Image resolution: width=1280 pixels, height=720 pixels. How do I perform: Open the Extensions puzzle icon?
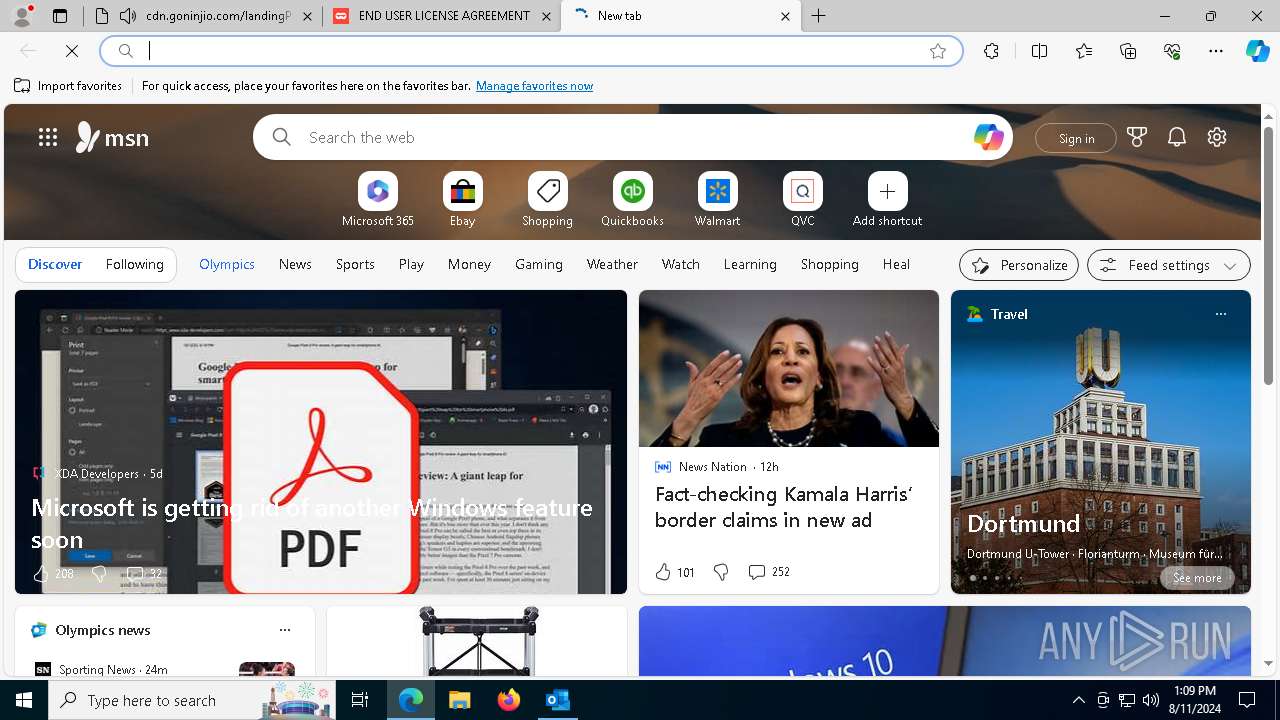click(991, 51)
